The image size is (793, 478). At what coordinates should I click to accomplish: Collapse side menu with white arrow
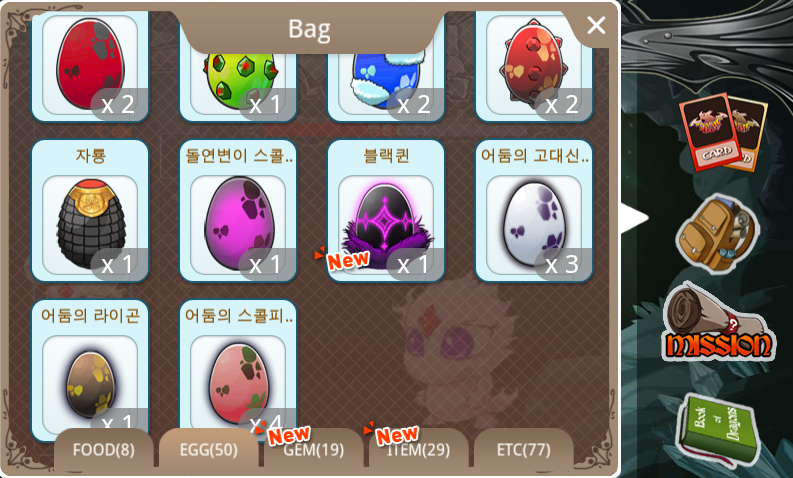click(634, 219)
